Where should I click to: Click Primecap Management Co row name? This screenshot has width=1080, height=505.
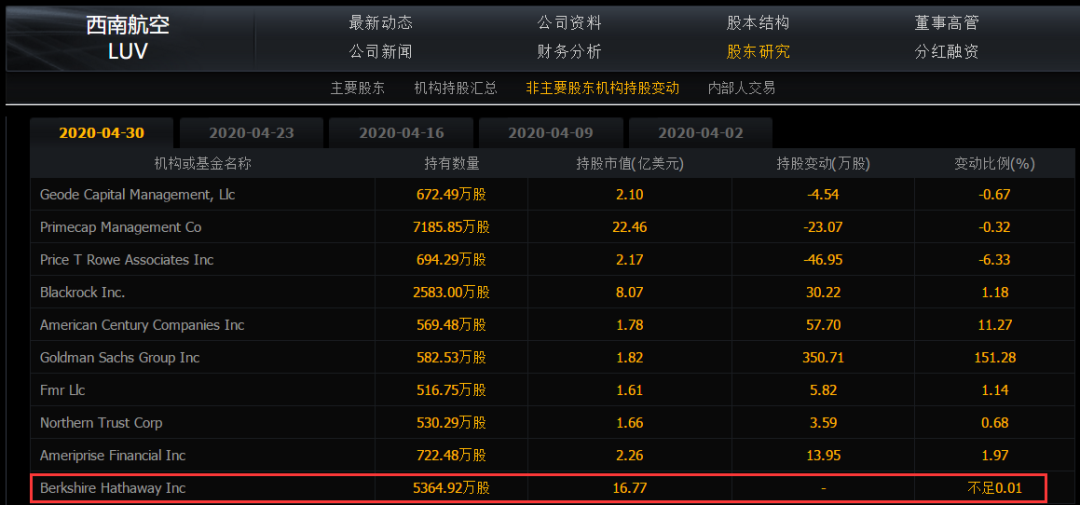[x=121, y=227]
